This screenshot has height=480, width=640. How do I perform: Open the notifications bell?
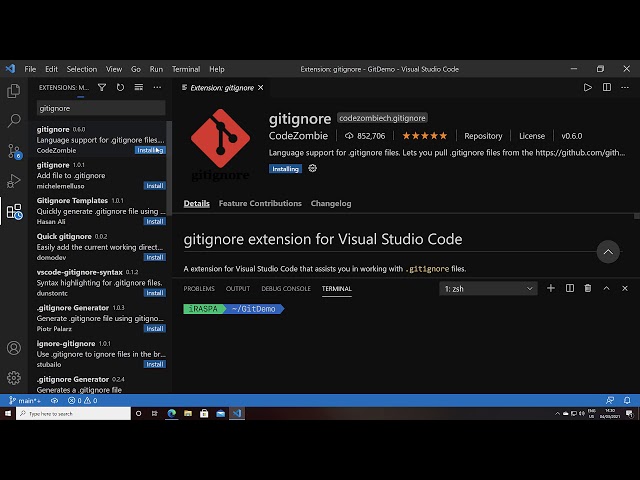(x=627, y=400)
